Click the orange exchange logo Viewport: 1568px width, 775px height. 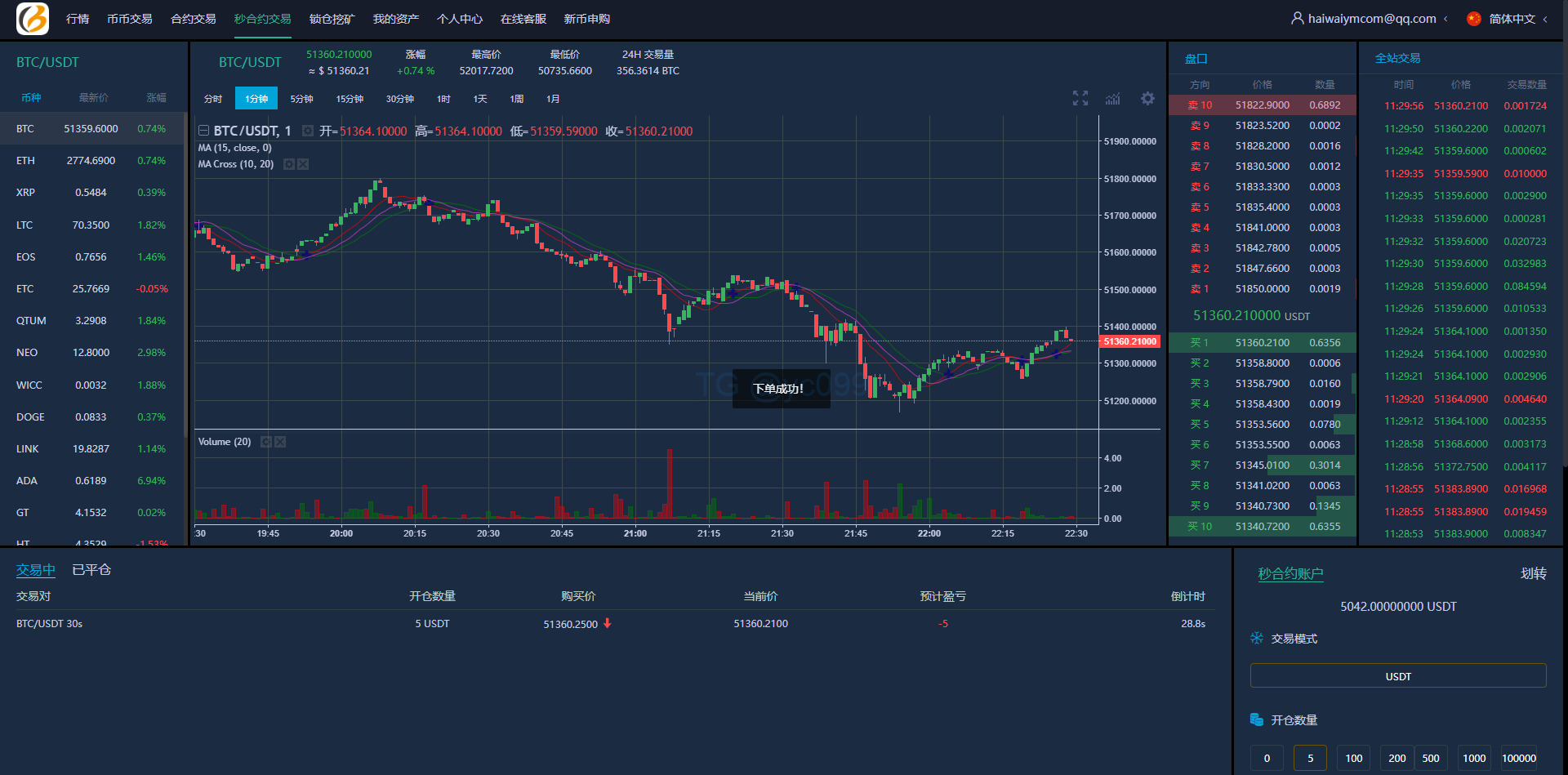click(x=33, y=19)
